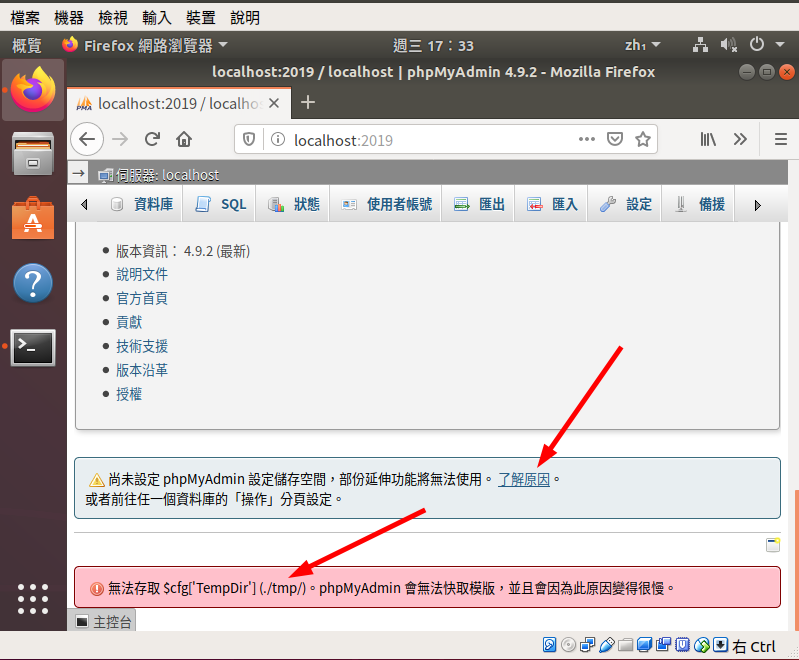Click the VirtualBox shared folders status icon

click(x=625, y=645)
